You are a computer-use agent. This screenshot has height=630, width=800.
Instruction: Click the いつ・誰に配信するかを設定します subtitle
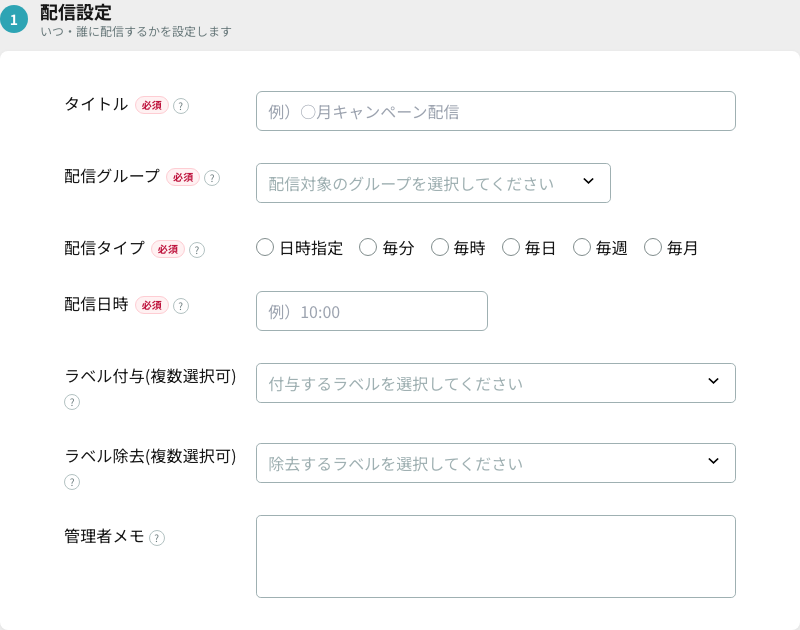[x=136, y=32]
